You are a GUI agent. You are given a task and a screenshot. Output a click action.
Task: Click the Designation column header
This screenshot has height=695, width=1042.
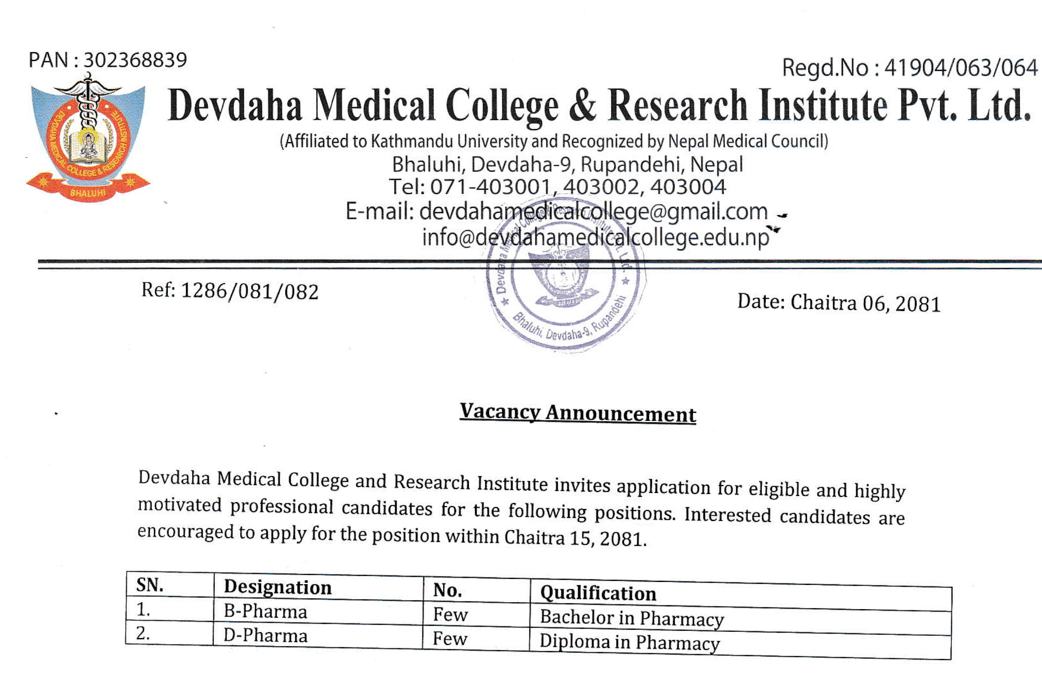click(277, 587)
